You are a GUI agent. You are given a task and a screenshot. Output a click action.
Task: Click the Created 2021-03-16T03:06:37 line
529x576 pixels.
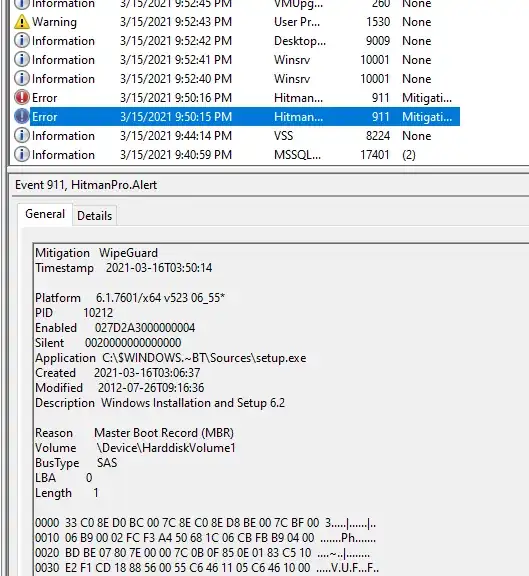pyautogui.click(x=118, y=373)
